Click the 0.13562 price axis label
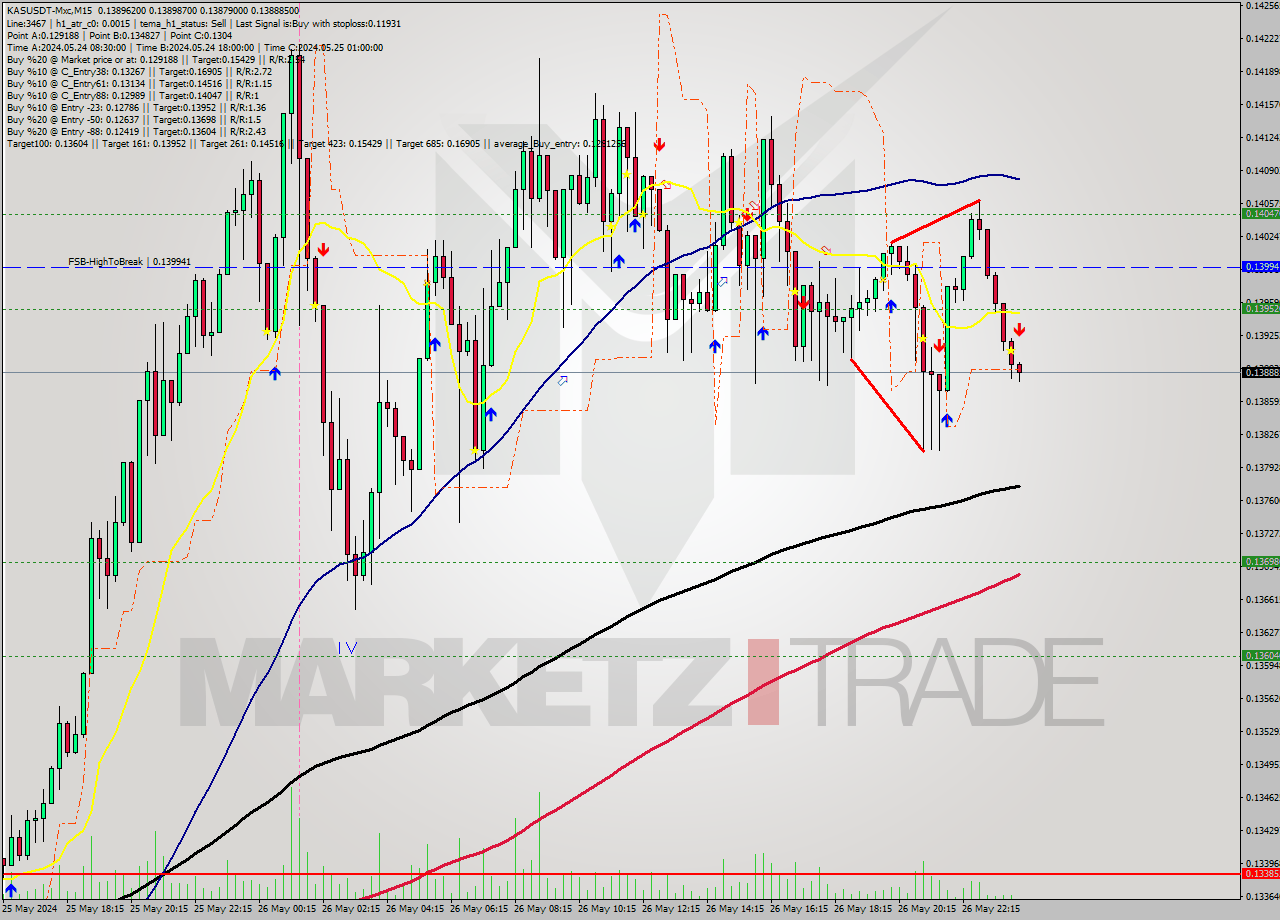 1262,699
